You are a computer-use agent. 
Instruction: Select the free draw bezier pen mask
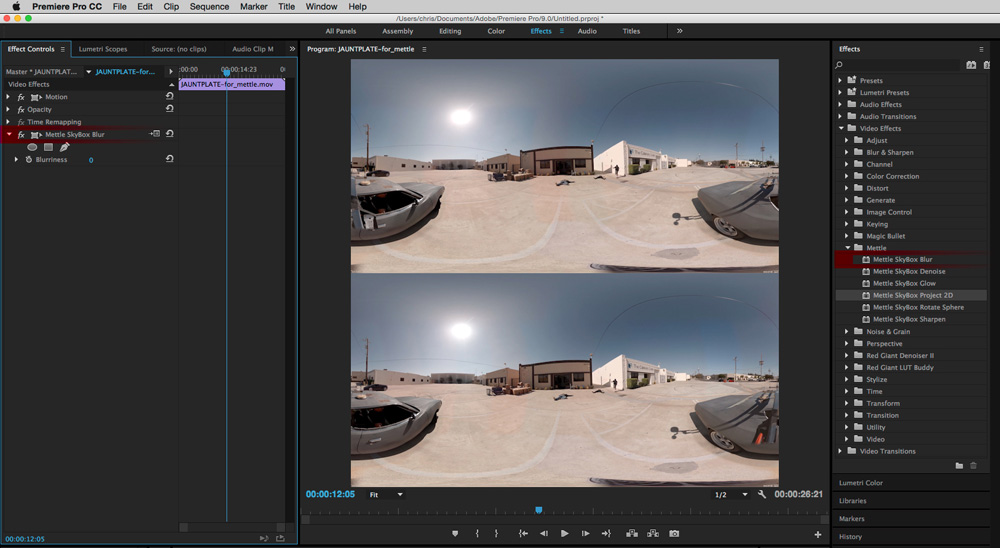tap(64, 147)
